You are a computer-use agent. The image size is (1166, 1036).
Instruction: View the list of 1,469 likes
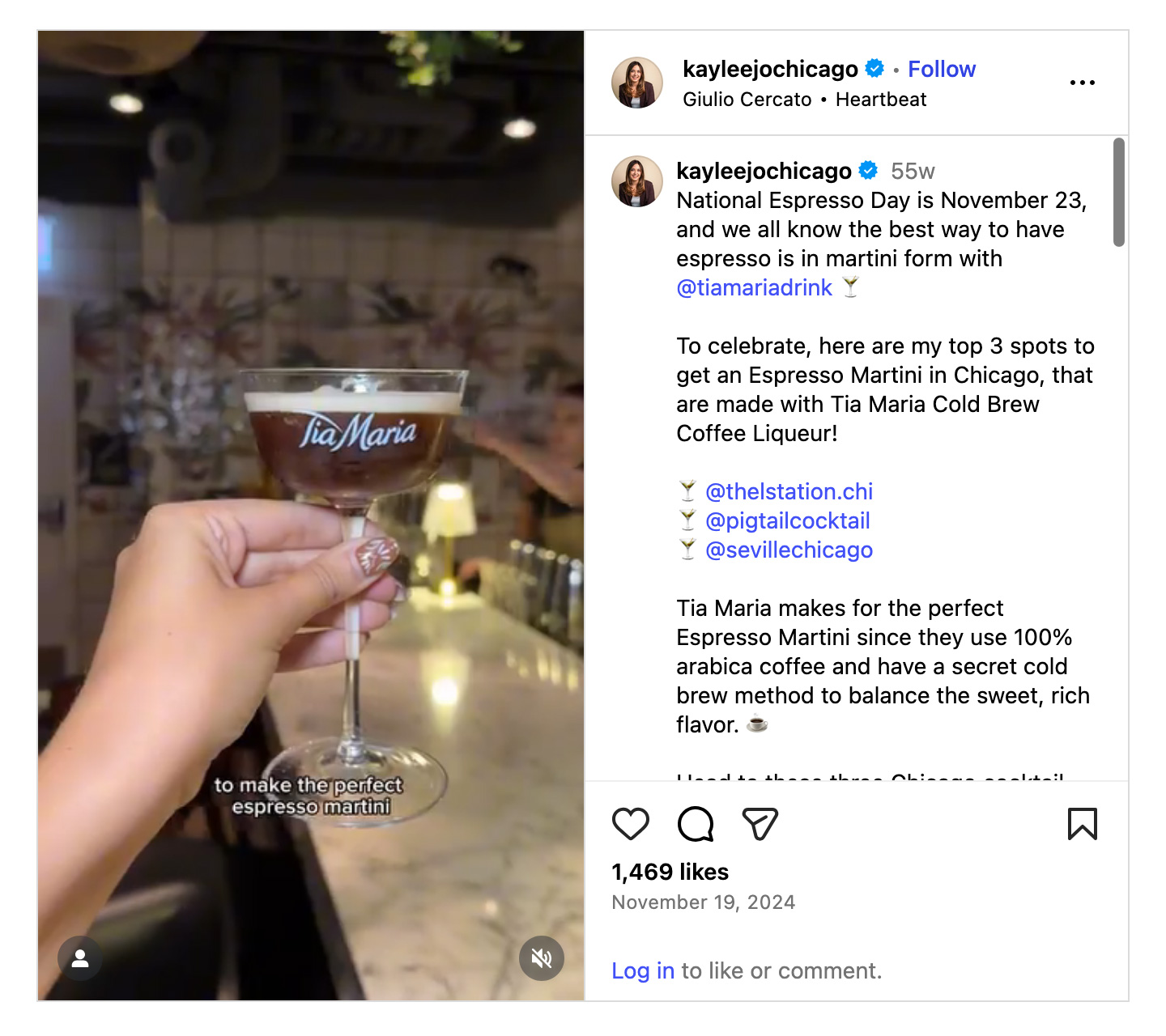pyautogui.click(x=670, y=872)
